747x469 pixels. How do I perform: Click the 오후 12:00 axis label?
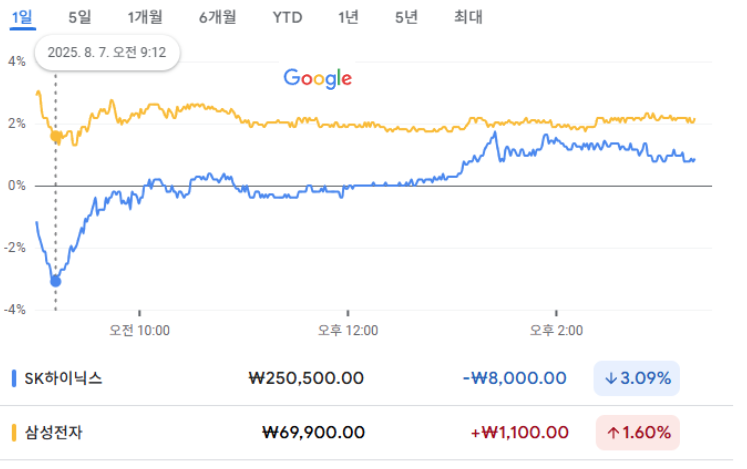(x=348, y=330)
